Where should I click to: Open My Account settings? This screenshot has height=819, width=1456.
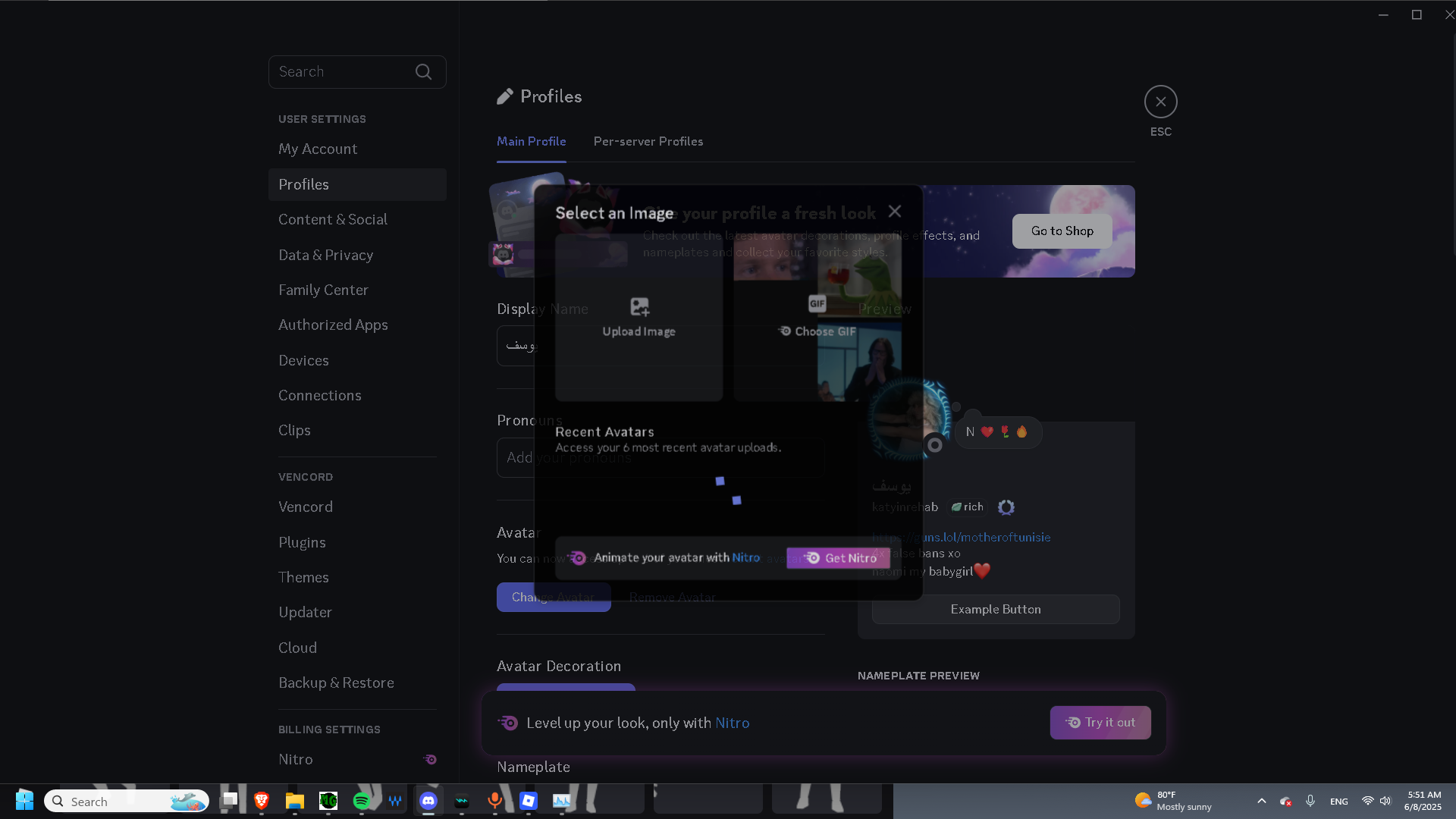357,149
